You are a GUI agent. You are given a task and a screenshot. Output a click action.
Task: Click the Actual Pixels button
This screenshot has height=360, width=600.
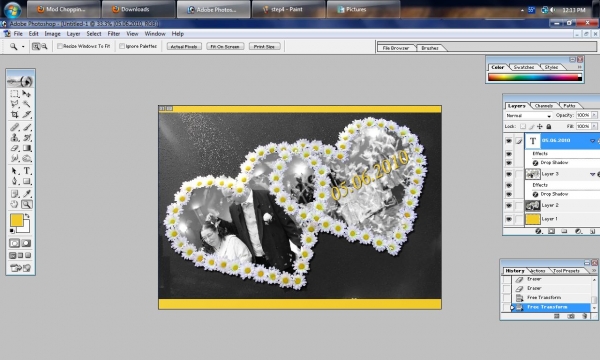[x=184, y=46]
